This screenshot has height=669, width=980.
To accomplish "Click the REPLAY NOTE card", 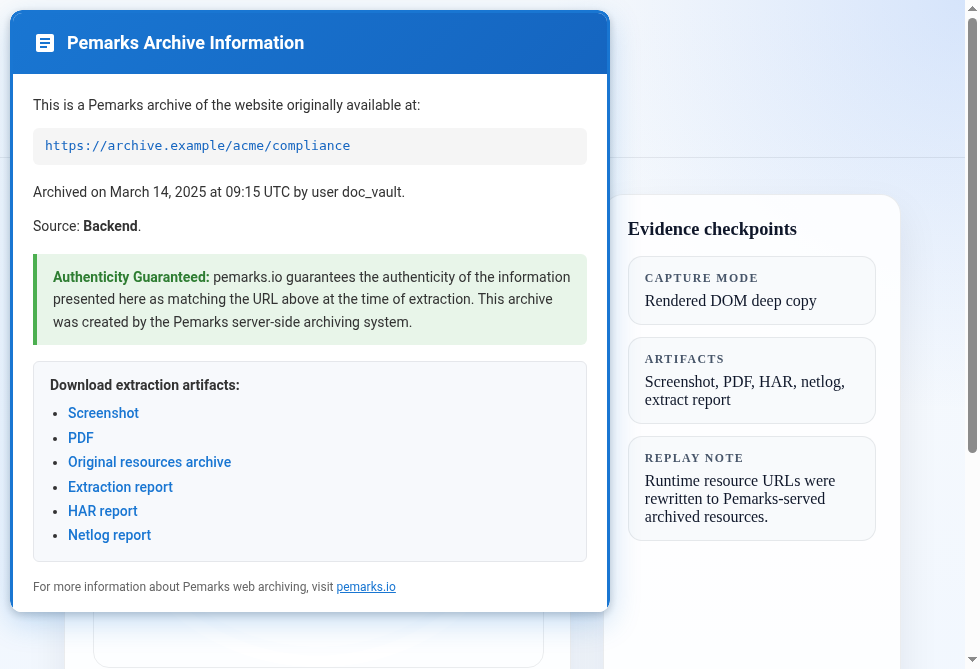I will 752,489.
